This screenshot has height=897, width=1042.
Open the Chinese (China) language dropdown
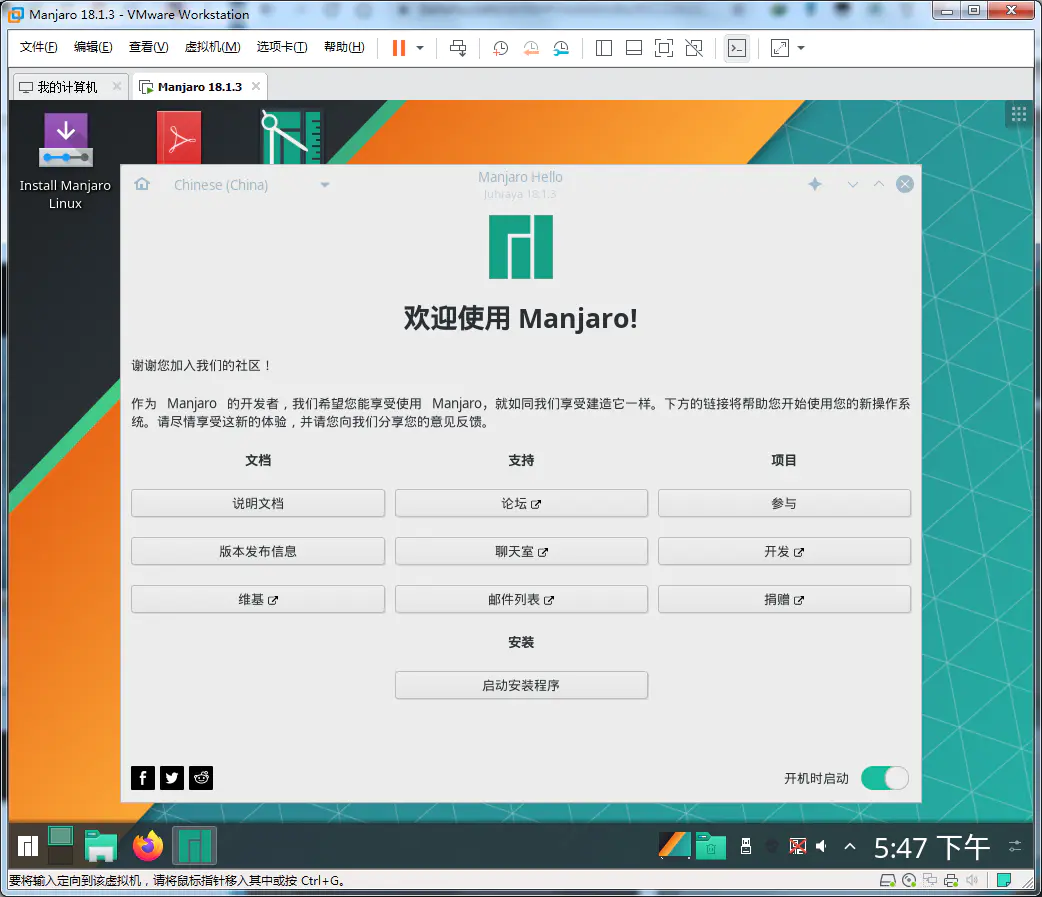click(x=251, y=185)
